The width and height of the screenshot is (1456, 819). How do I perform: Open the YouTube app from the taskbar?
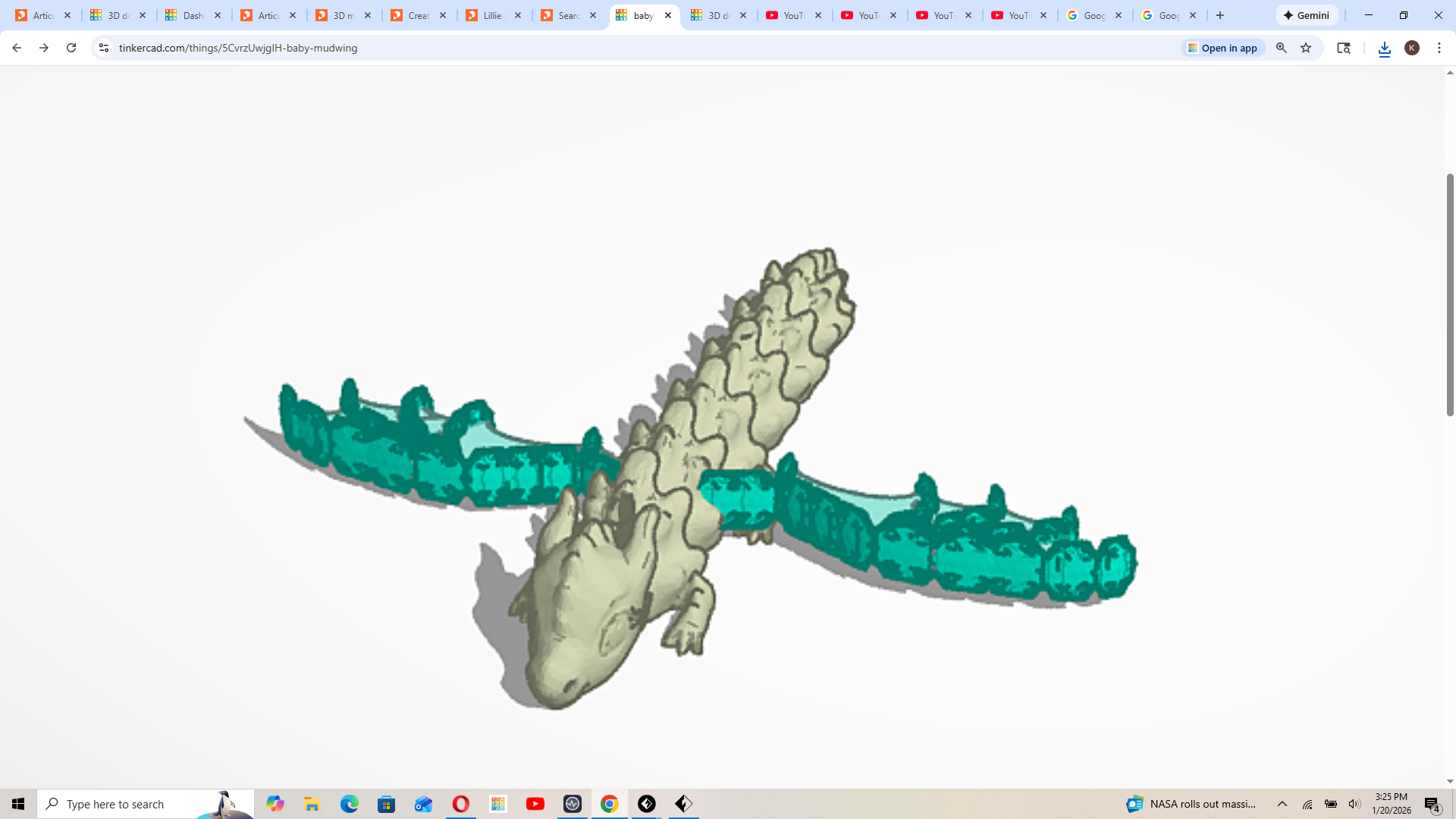[535, 804]
